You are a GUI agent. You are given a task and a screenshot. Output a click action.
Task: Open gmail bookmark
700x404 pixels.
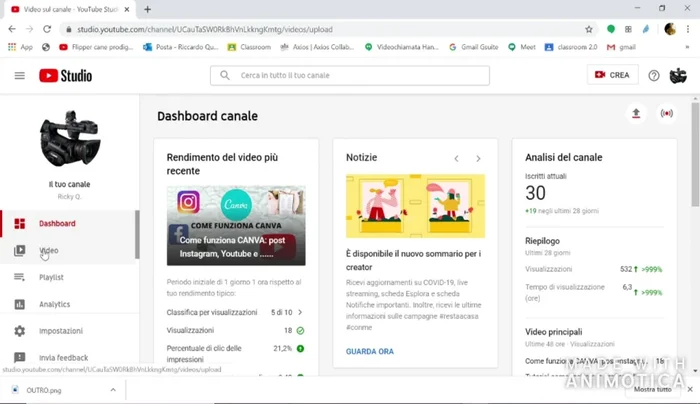pos(621,47)
